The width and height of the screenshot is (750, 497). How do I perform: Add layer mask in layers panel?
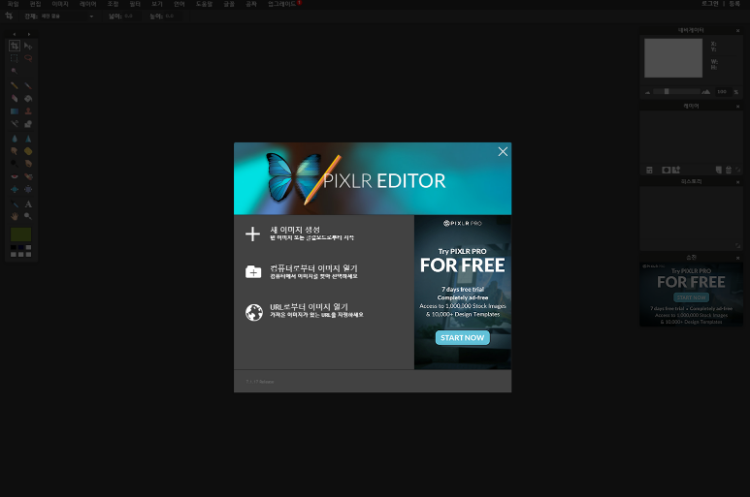tap(666, 170)
